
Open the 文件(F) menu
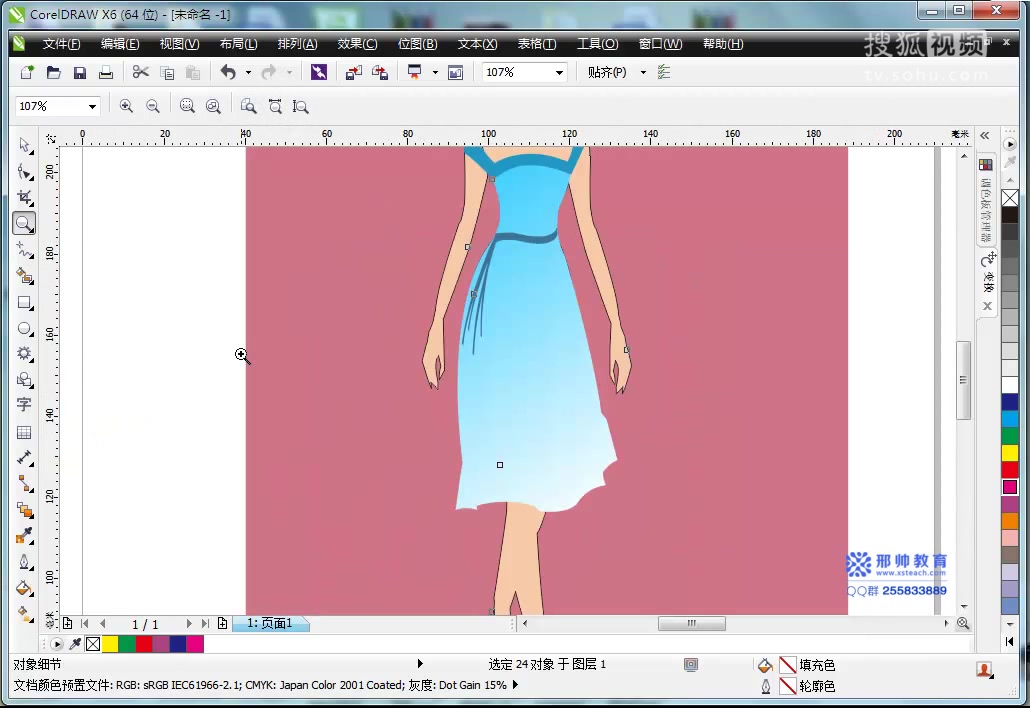pyautogui.click(x=61, y=44)
